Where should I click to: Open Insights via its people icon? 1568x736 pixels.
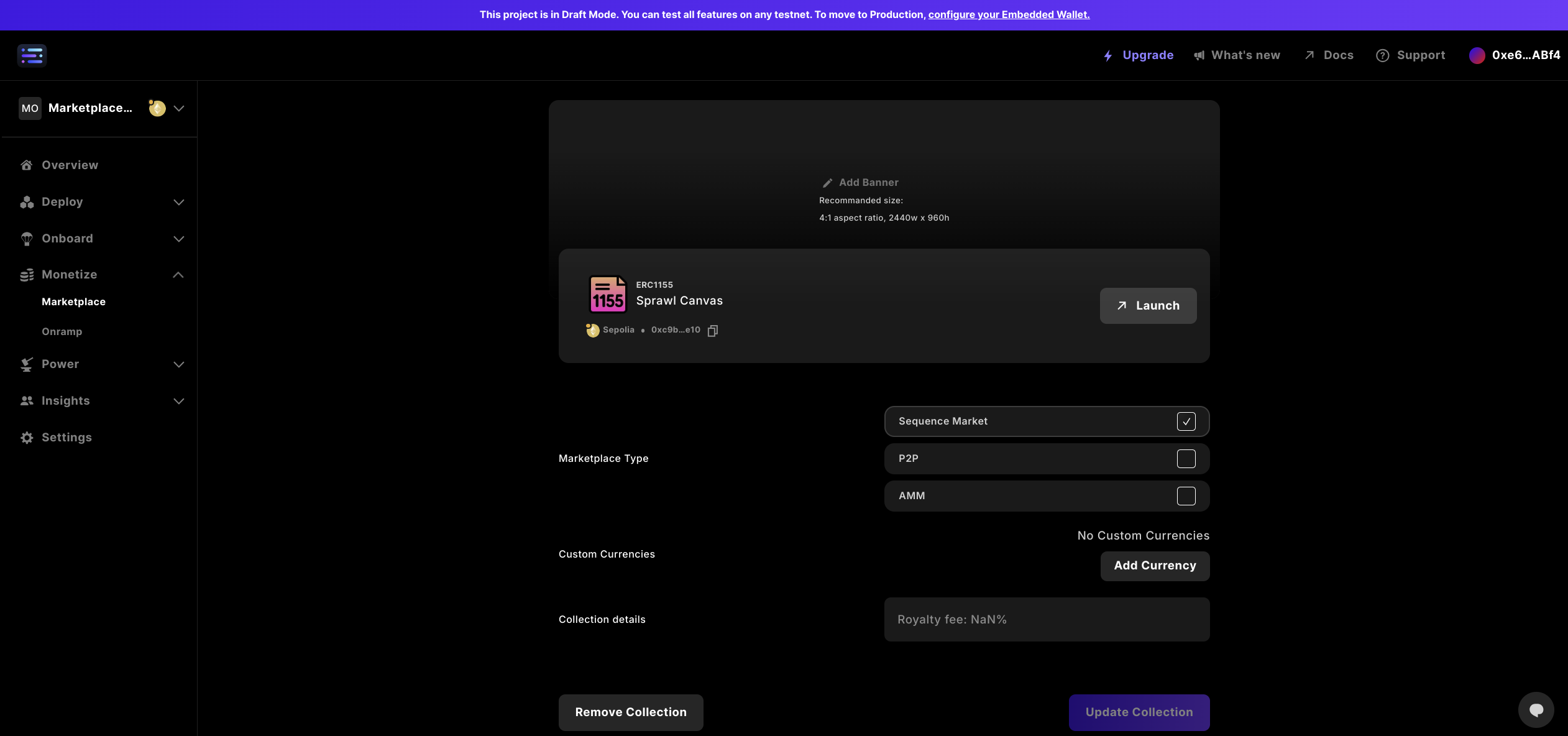27,401
